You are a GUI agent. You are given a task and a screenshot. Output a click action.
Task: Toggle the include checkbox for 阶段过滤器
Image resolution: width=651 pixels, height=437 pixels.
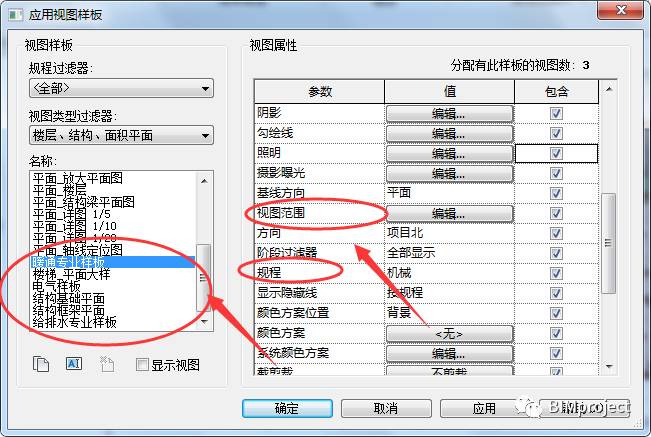coord(556,253)
